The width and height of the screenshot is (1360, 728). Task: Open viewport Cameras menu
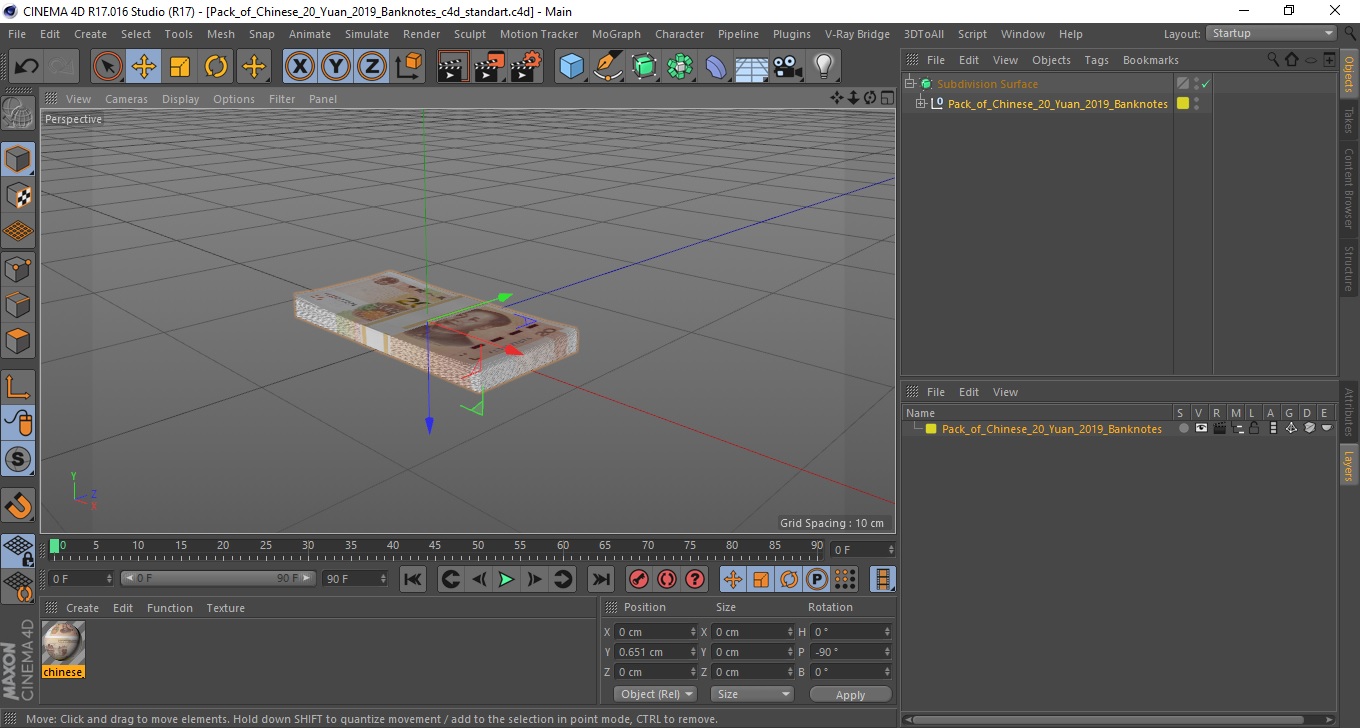pyautogui.click(x=126, y=99)
